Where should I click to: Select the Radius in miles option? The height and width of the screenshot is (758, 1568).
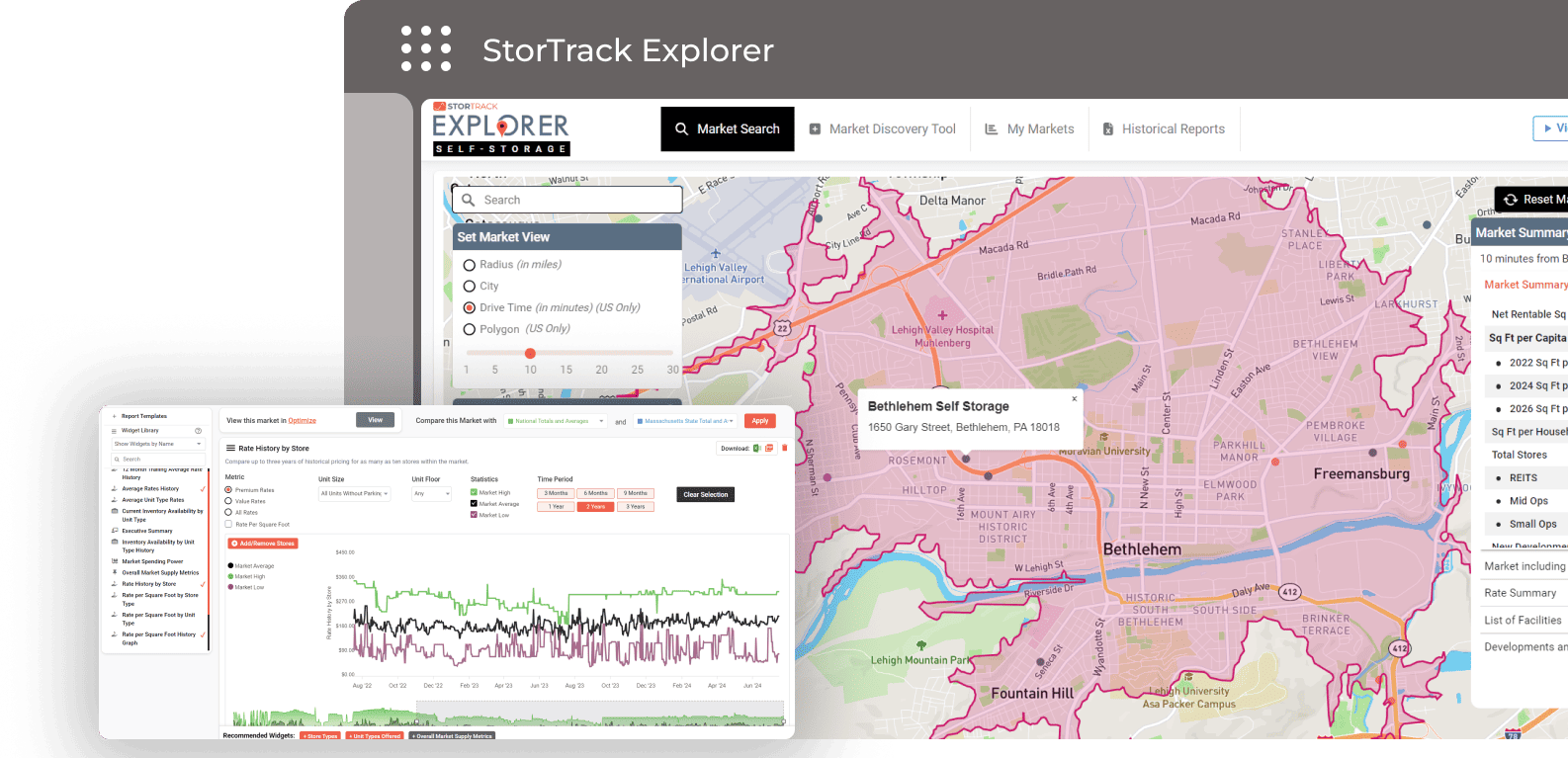pos(470,265)
